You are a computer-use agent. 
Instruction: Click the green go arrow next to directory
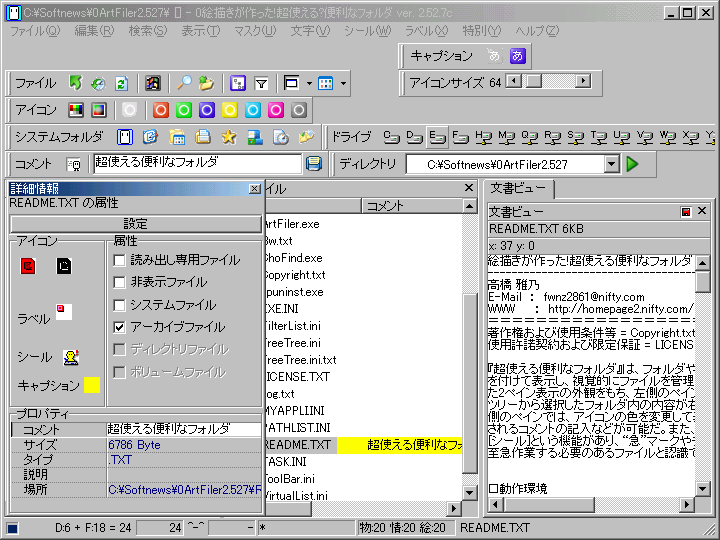[632, 164]
